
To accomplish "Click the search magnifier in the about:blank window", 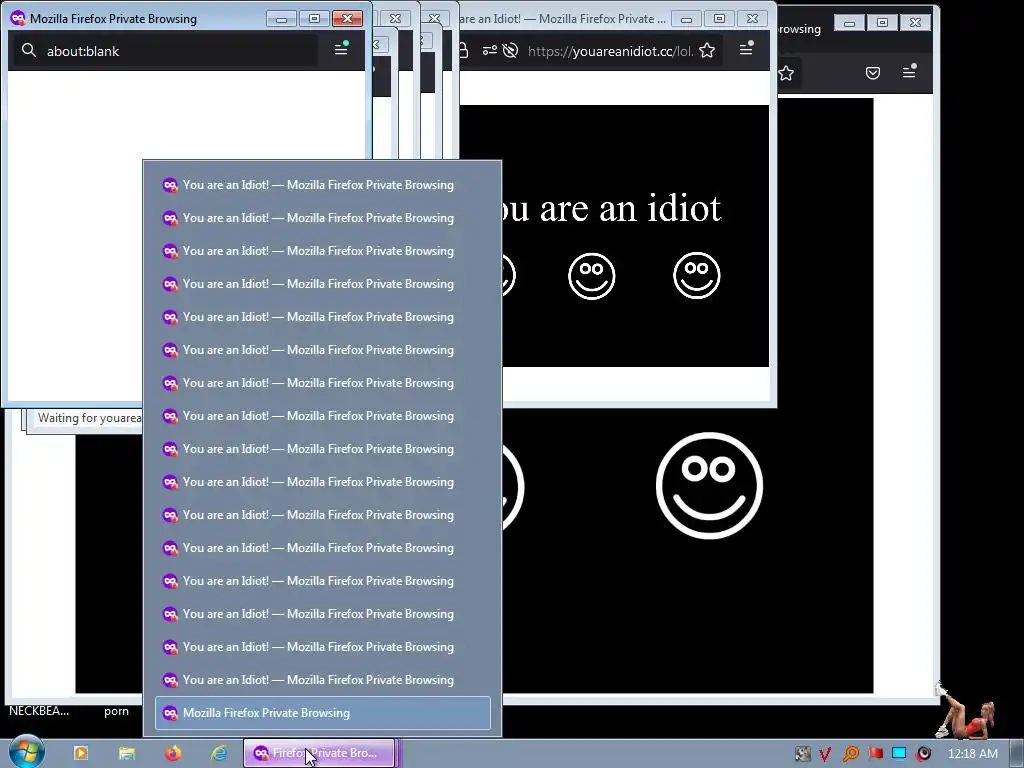I will [29, 50].
